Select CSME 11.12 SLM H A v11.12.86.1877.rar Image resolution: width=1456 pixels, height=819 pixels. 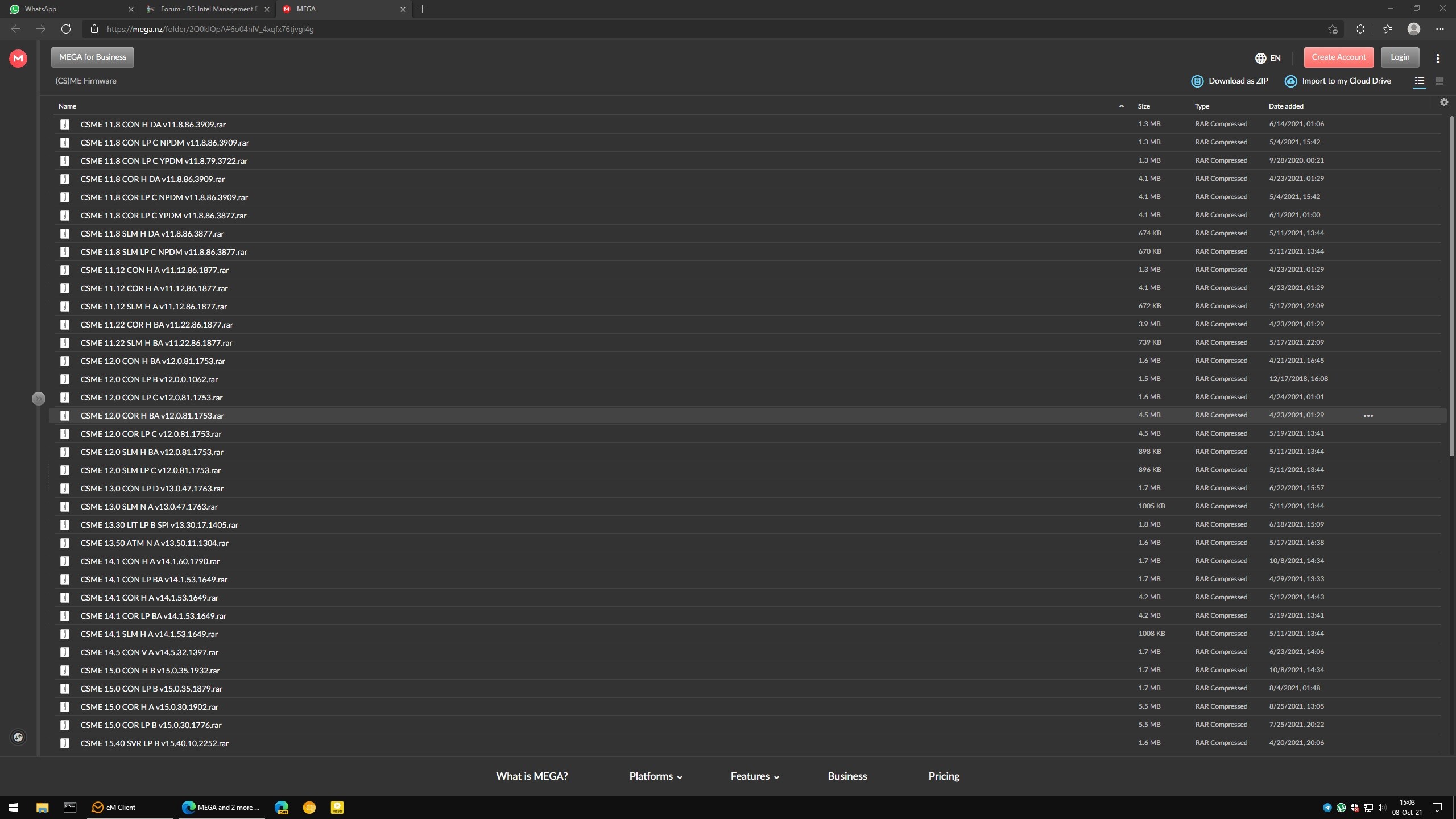pos(747,306)
